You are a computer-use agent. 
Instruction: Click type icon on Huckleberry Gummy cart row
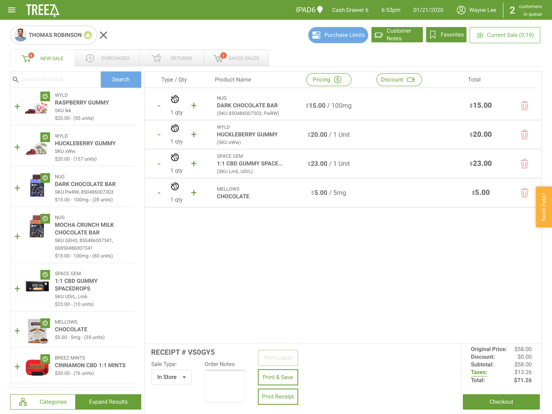pyautogui.click(x=175, y=128)
